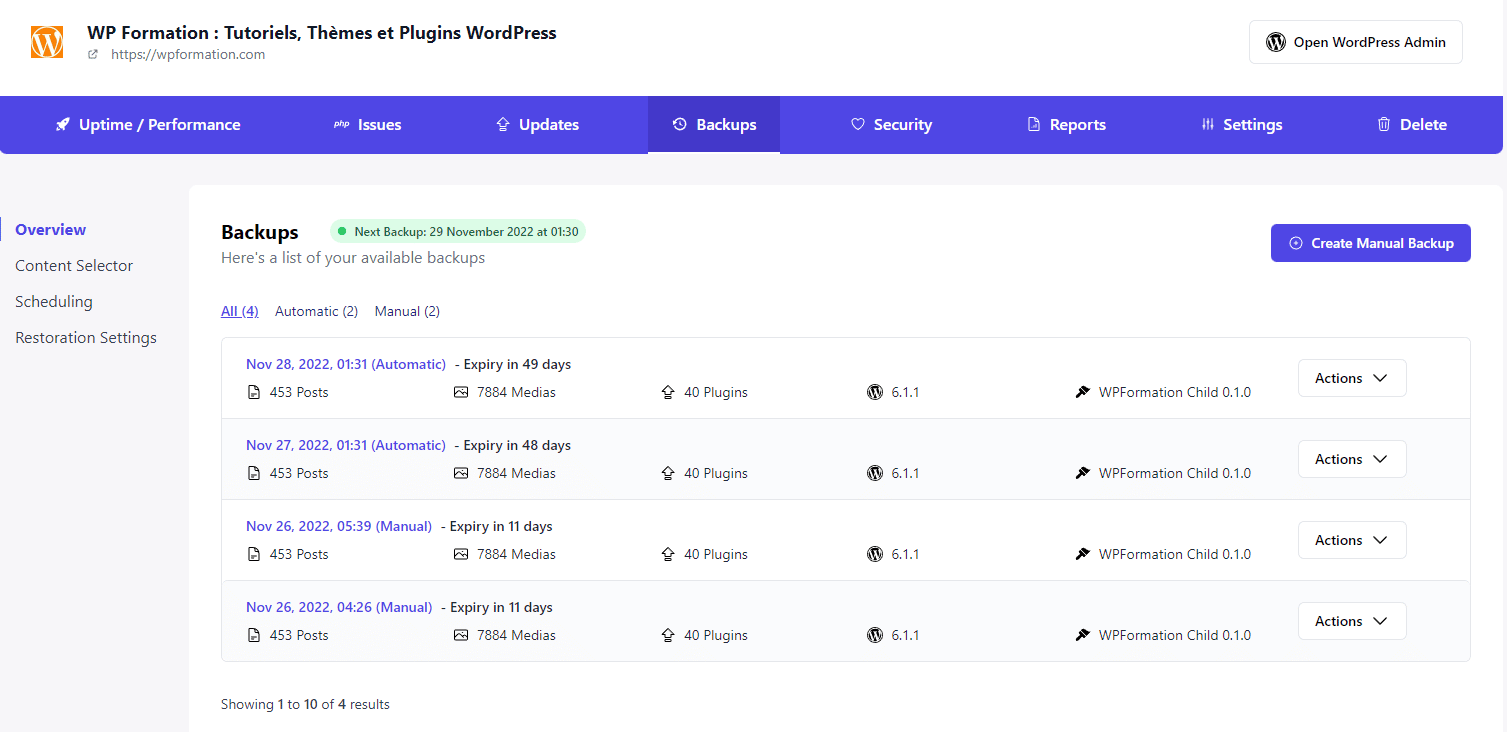Click the Create Manual Backup button
This screenshot has width=1507, height=732.
pyautogui.click(x=1370, y=243)
